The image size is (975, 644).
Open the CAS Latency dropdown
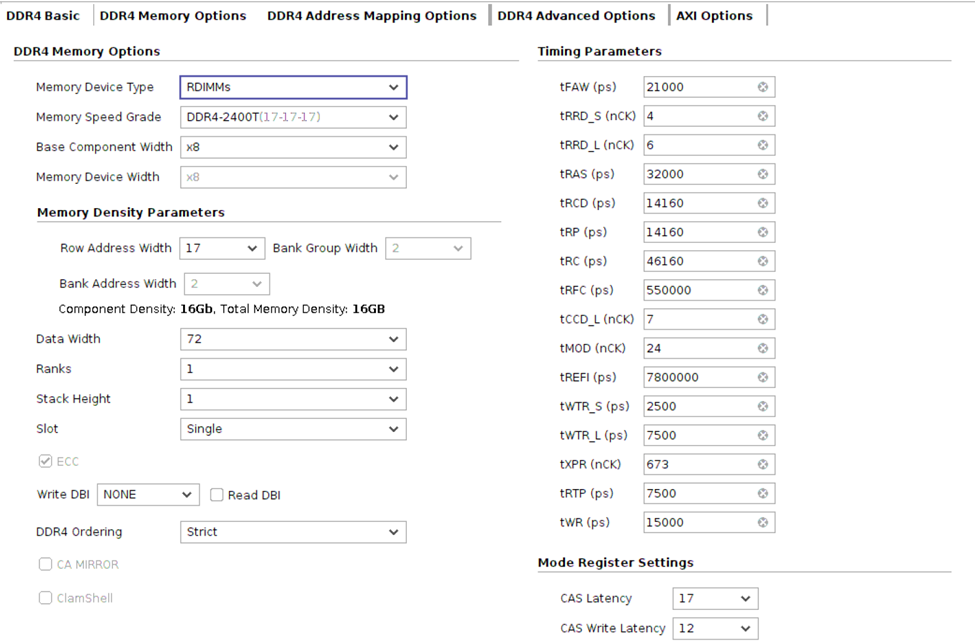tap(715, 599)
